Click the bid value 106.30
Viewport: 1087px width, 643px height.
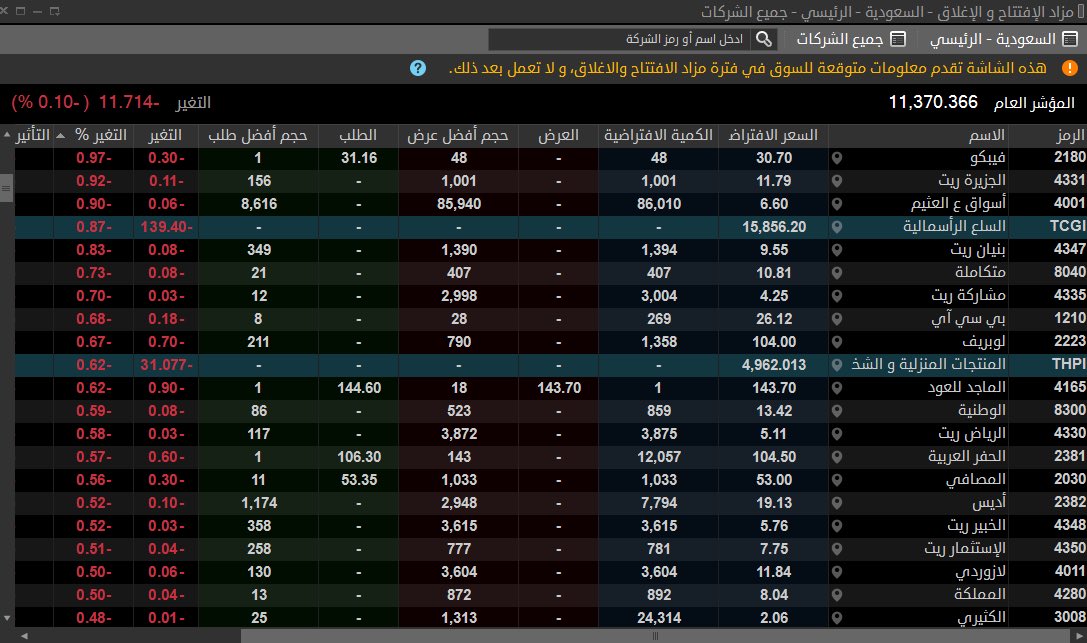(359, 457)
